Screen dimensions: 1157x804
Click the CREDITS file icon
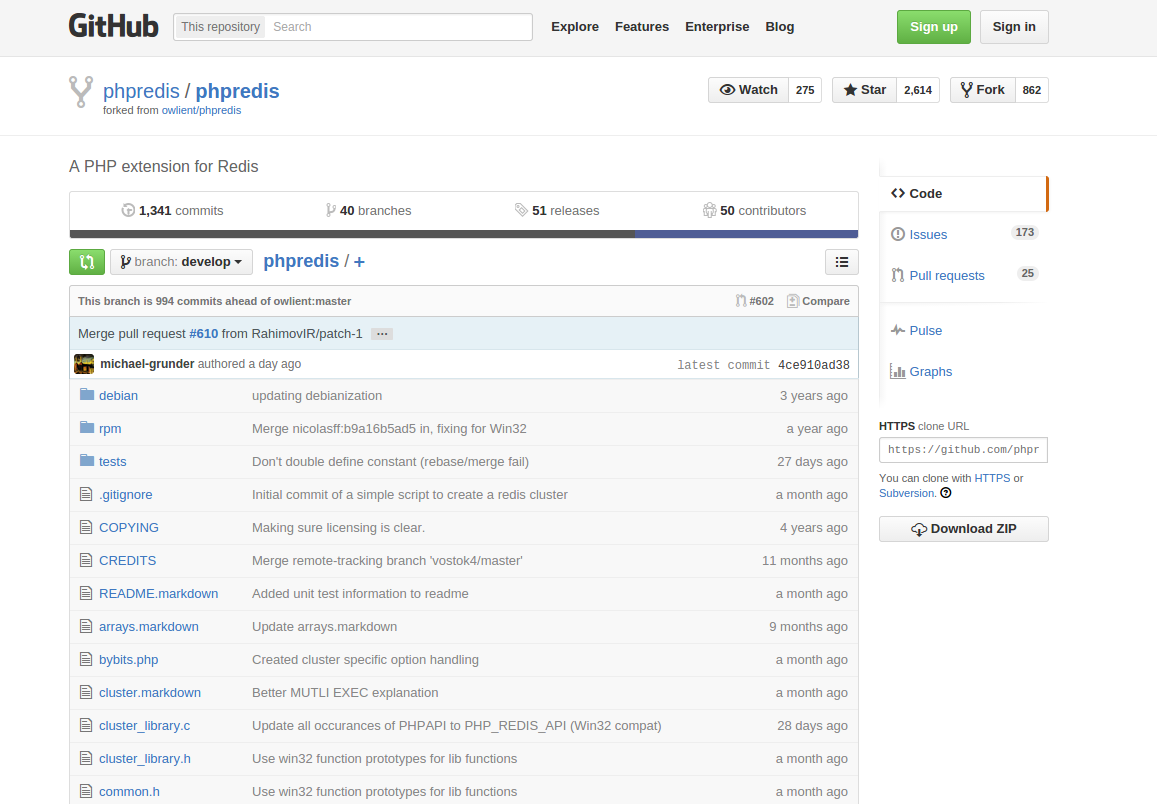pos(86,561)
